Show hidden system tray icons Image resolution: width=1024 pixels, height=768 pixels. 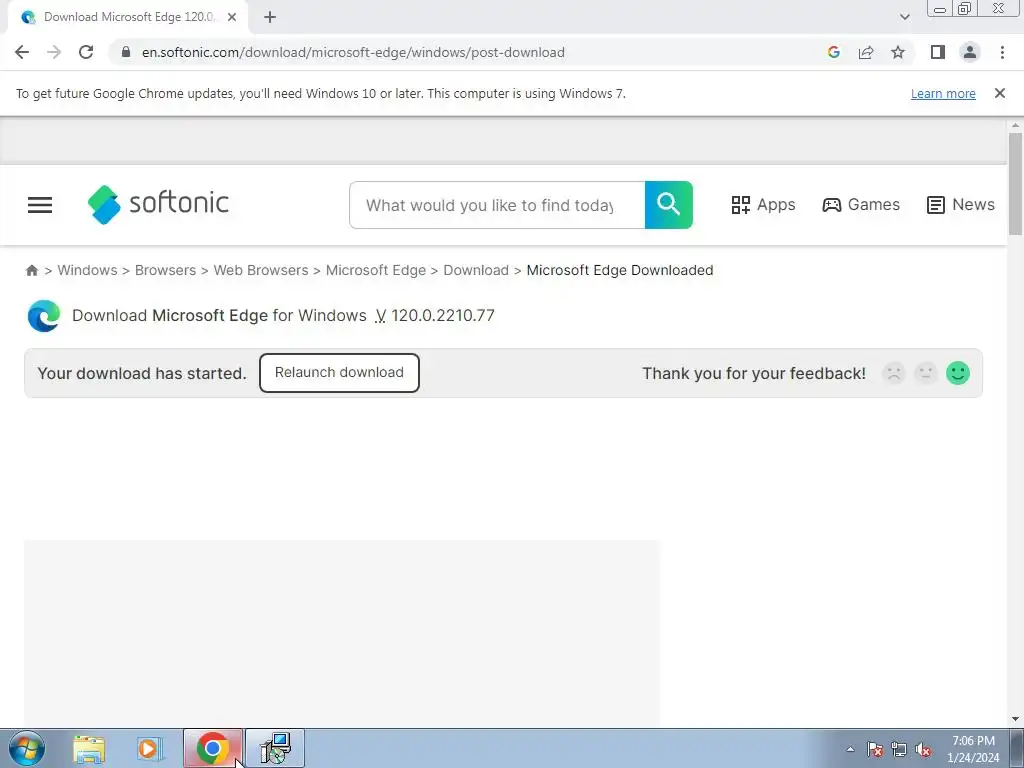click(x=850, y=749)
